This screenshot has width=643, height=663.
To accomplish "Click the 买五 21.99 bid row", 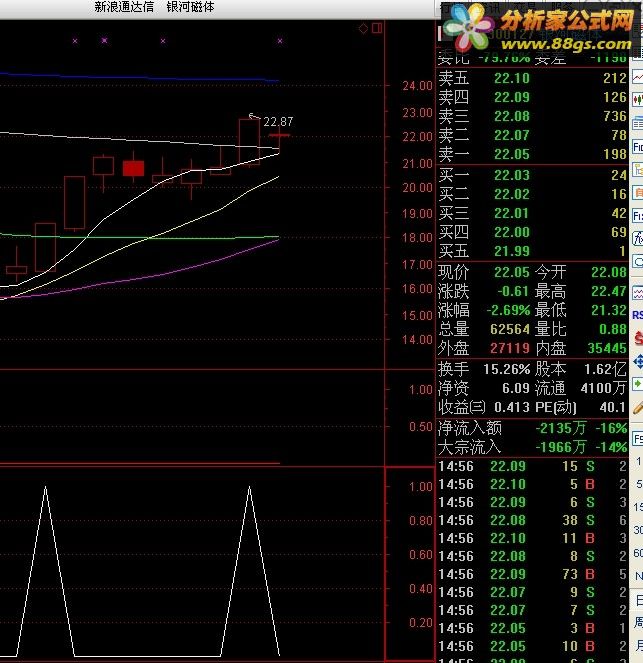I will click(532, 251).
